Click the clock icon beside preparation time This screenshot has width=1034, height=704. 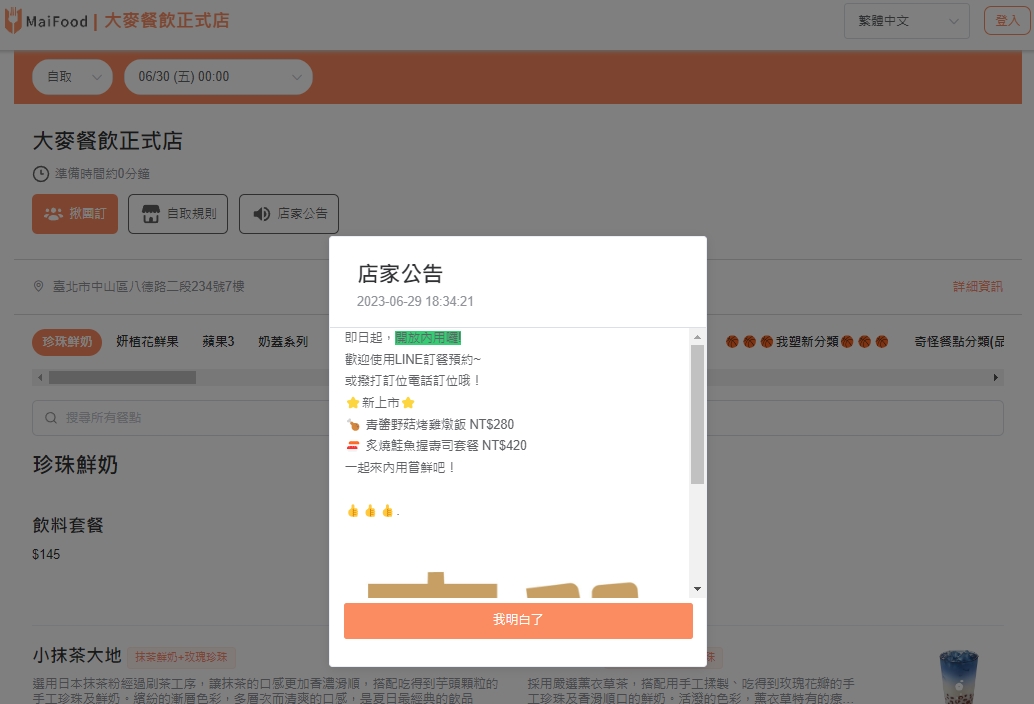tap(41, 174)
